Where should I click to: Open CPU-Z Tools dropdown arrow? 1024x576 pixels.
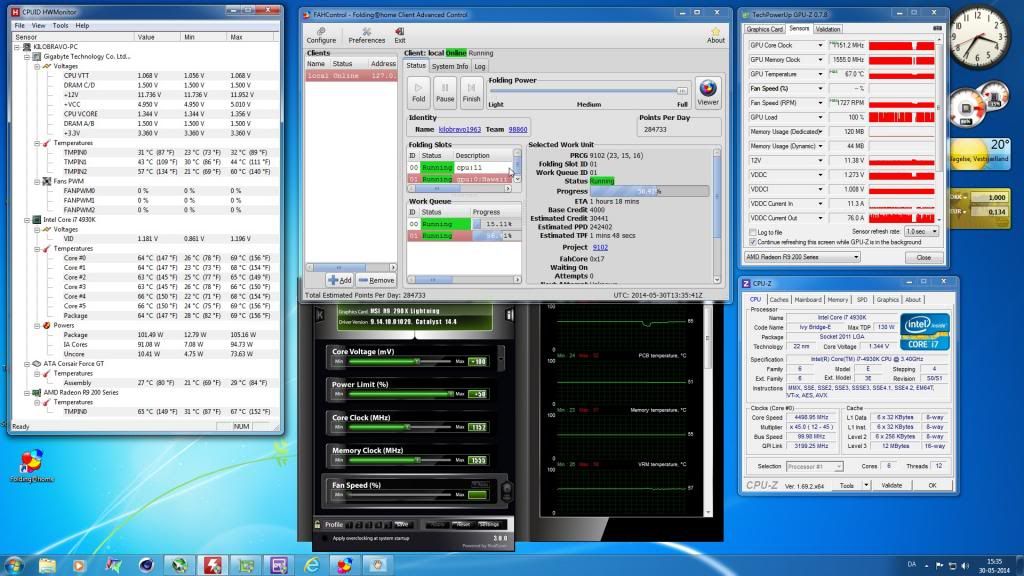[866, 485]
